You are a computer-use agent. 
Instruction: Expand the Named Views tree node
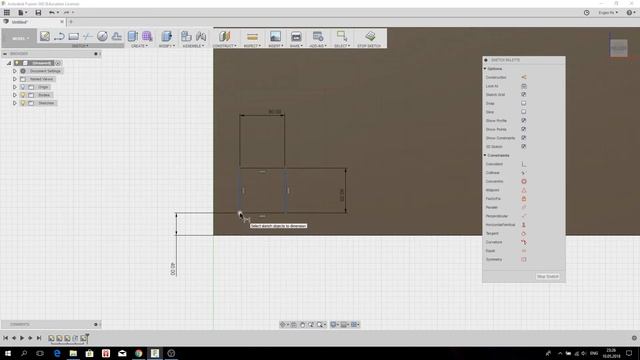pyautogui.click(x=15, y=79)
